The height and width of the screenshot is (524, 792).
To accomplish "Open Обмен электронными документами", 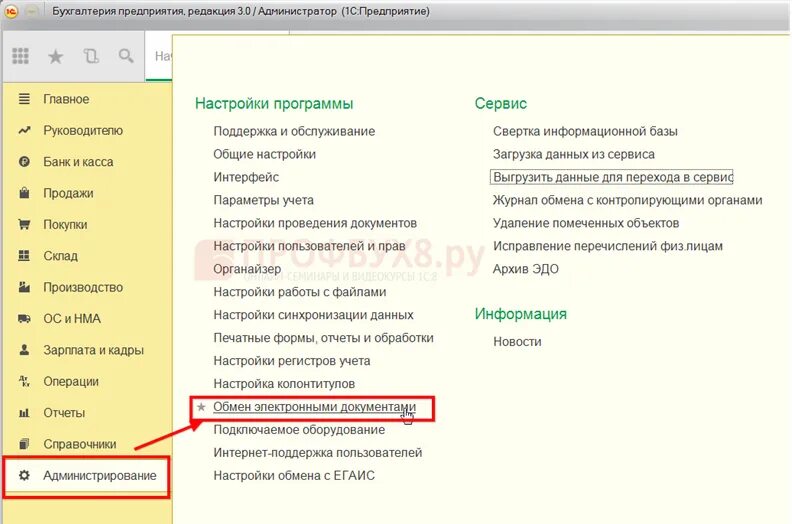I will (314, 407).
